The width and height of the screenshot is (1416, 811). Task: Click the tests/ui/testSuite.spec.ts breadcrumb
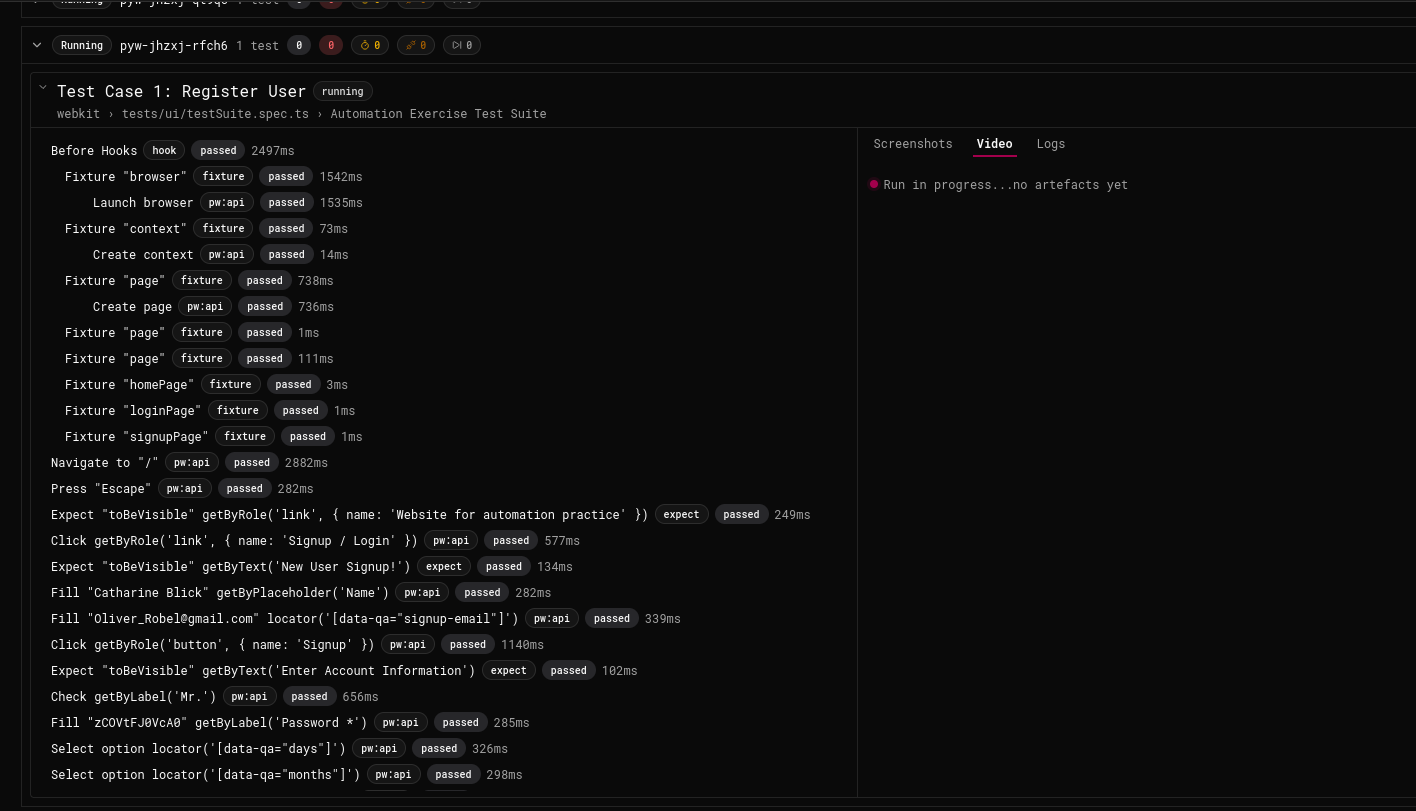coord(216,114)
